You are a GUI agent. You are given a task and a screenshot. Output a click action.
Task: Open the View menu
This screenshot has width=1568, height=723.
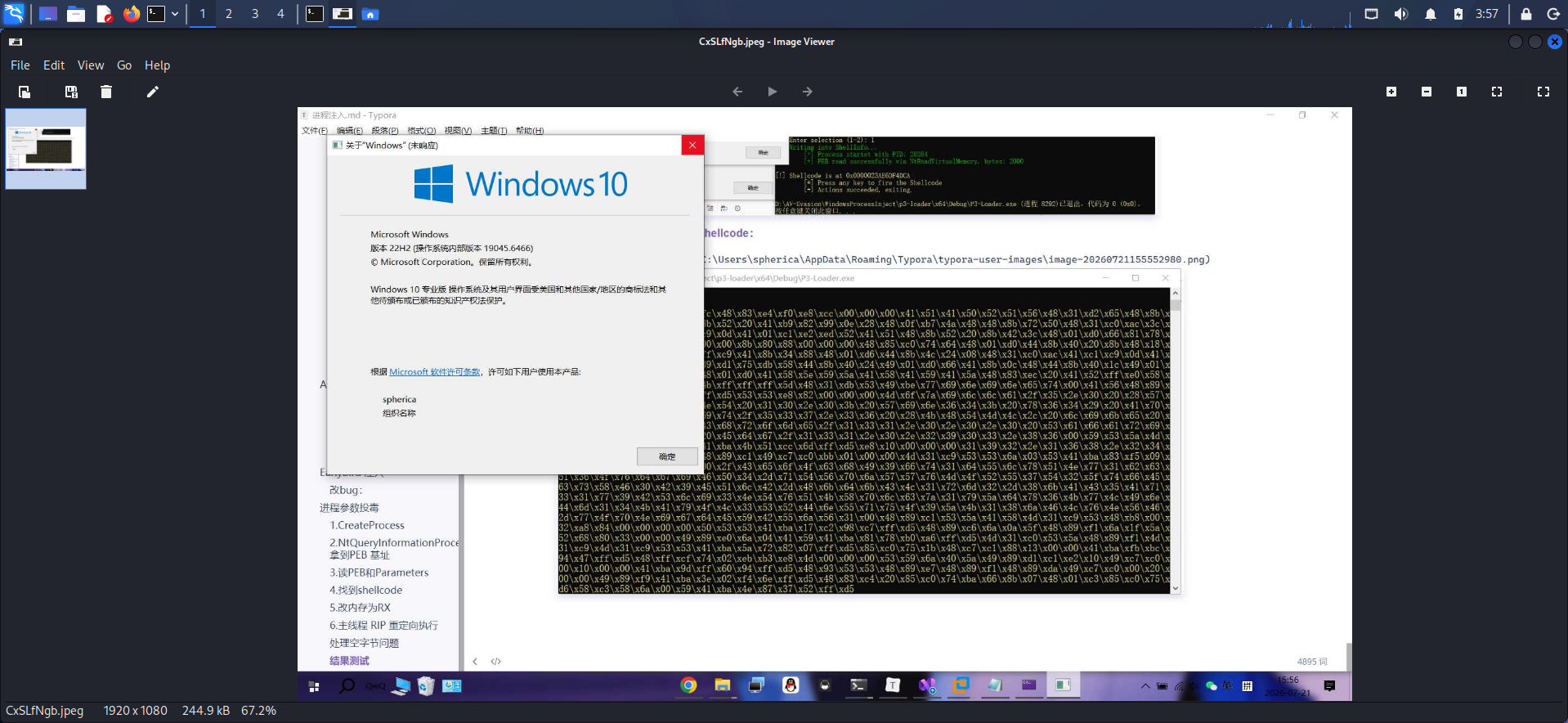pos(91,65)
